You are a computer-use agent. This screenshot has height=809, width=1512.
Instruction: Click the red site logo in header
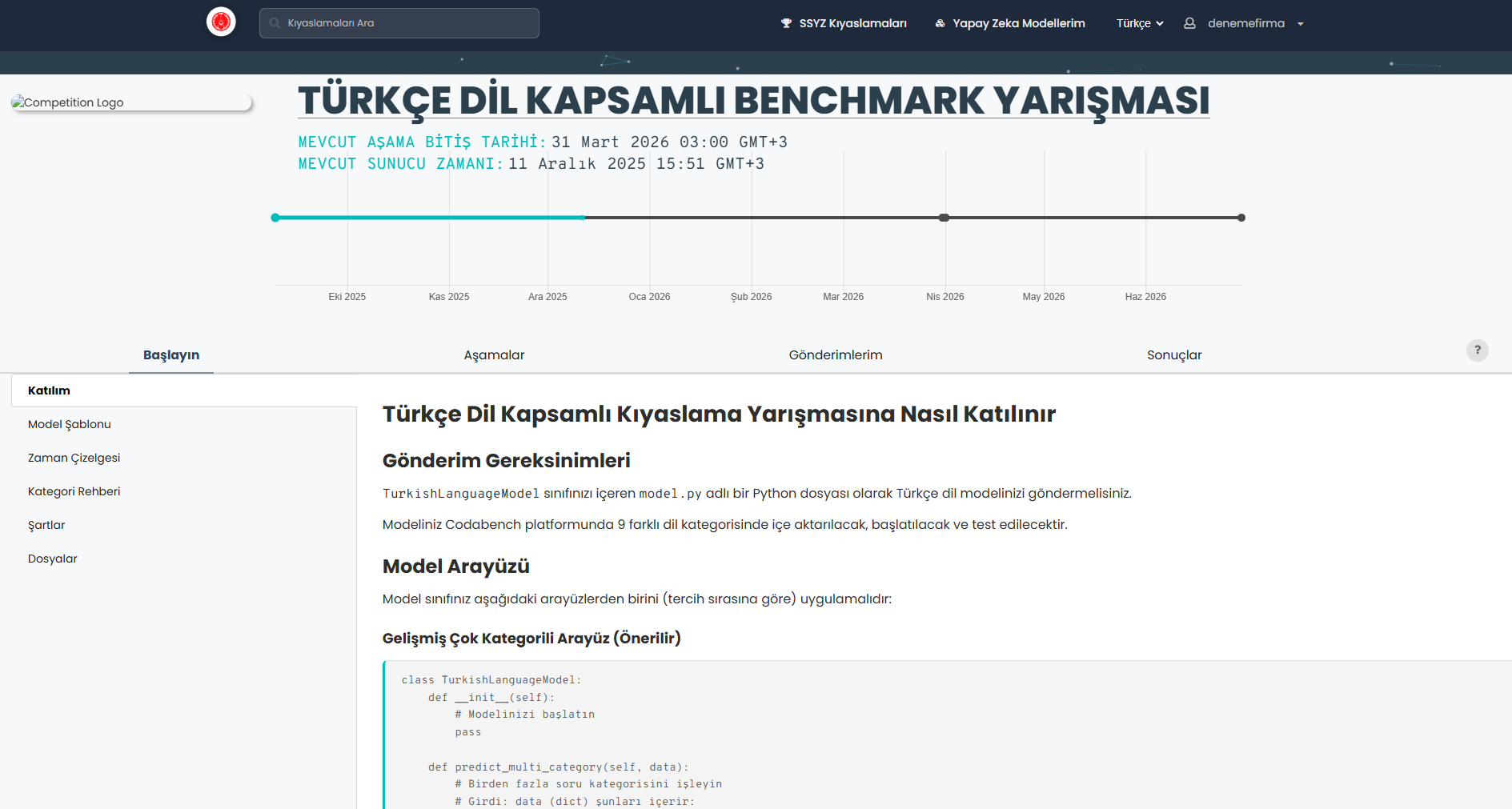221,22
